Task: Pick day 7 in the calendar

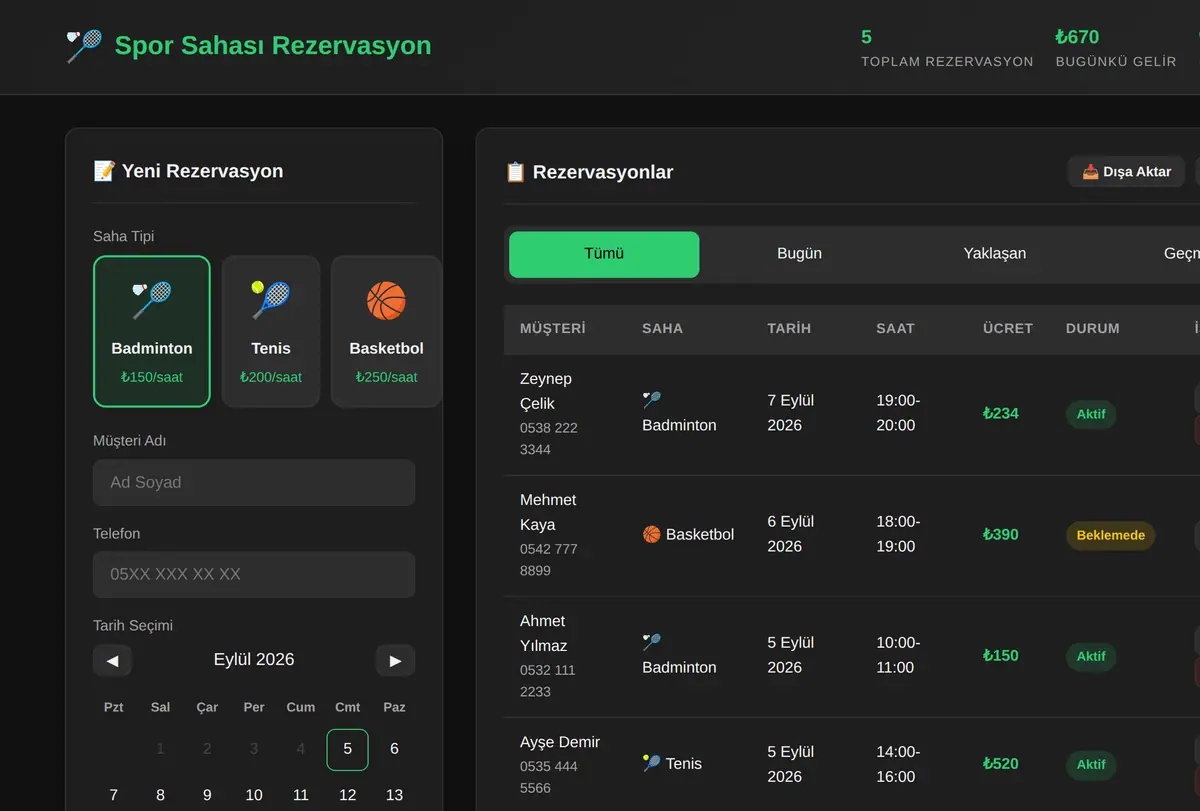Action: click(113, 795)
